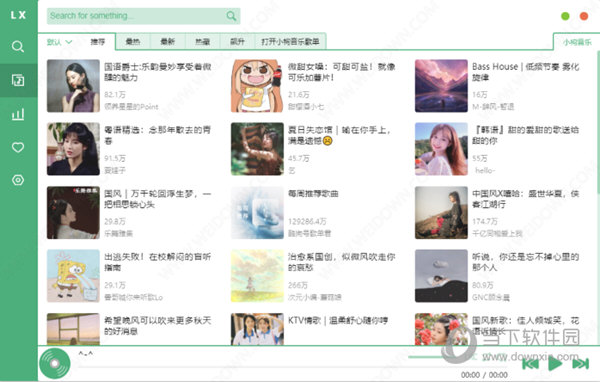Viewport: 600px width, 382px height.
Task: Open the 希望晚风 playlist cover
Action: [x=73, y=329]
